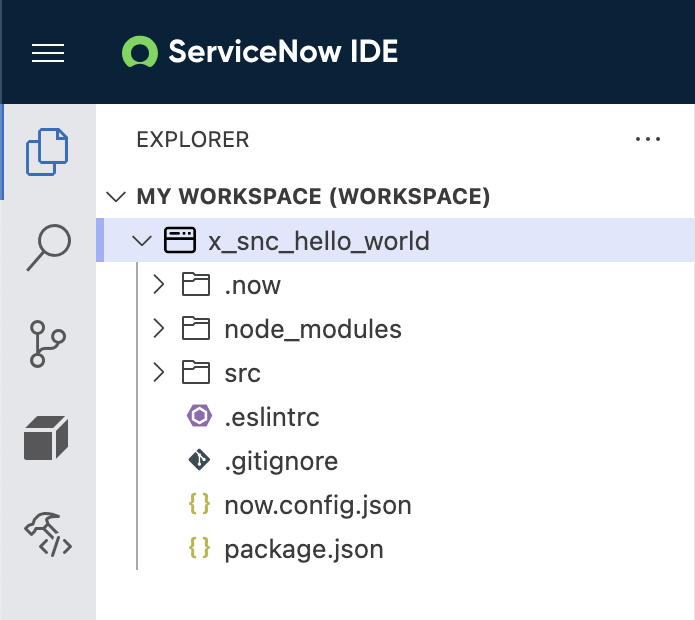Image resolution: width=695 pixels, height=620 pixels.
Task: Click the EXPLORER panel title
Action: (x=193, y=140)
